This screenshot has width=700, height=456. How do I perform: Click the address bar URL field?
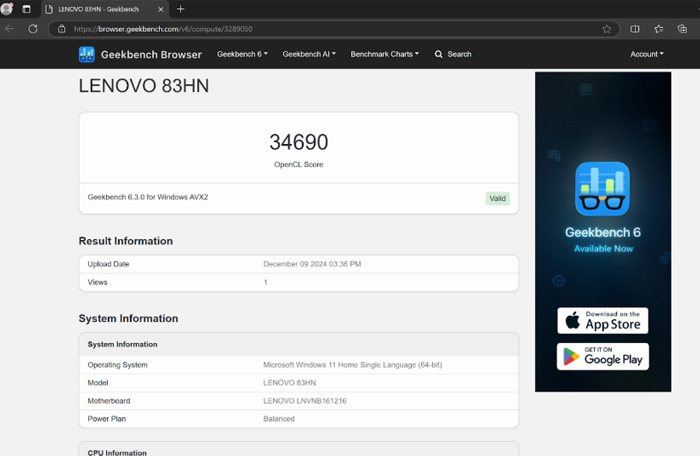click(335, 29)
